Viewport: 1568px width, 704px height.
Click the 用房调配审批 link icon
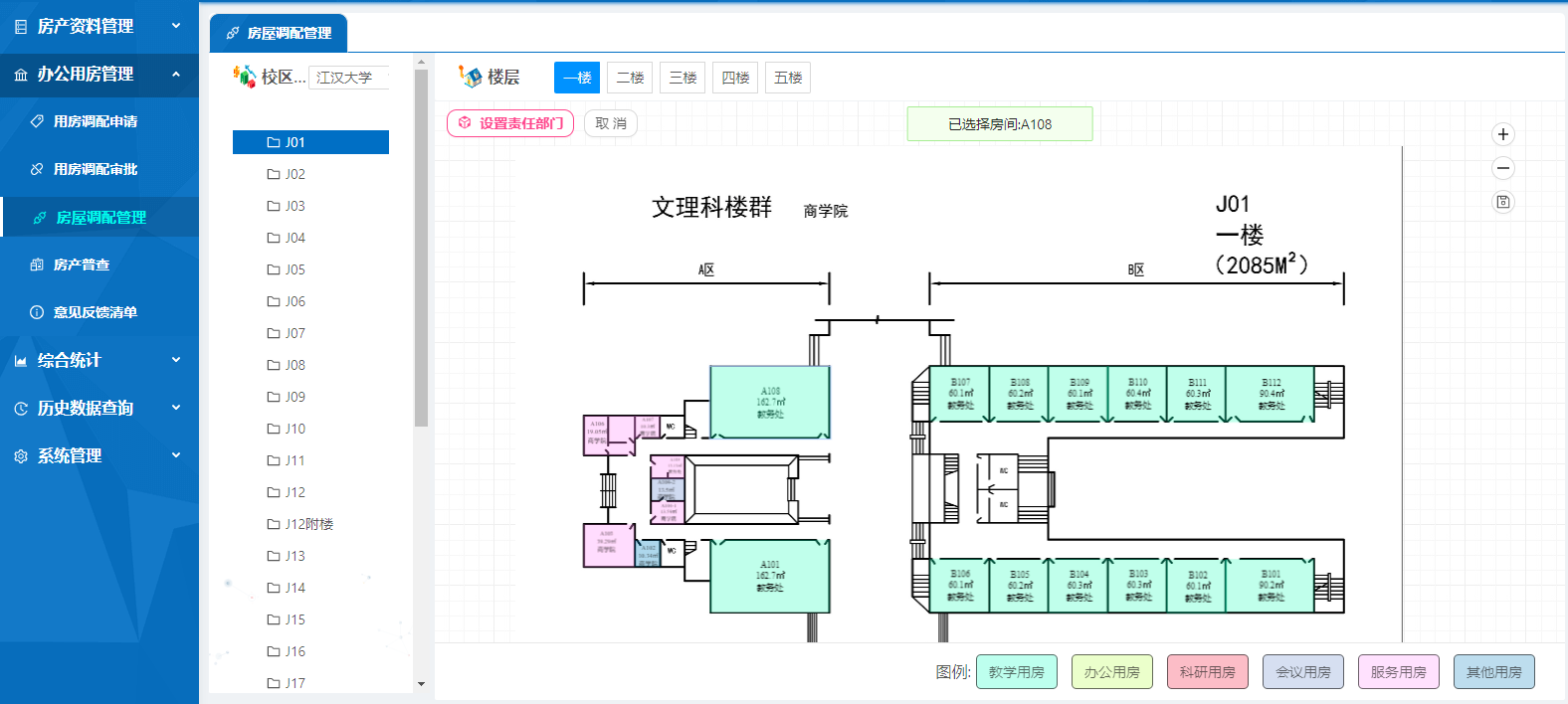[x=37, y=169]
